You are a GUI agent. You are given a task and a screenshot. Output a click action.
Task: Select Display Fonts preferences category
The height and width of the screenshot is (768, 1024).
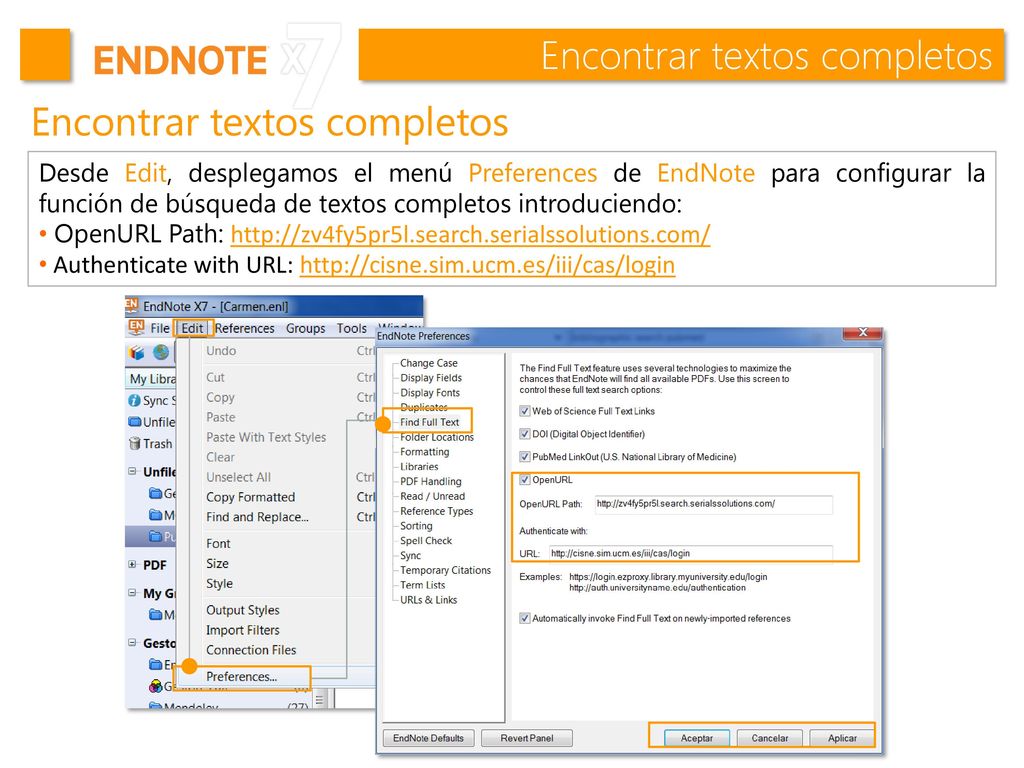(430, 393)
